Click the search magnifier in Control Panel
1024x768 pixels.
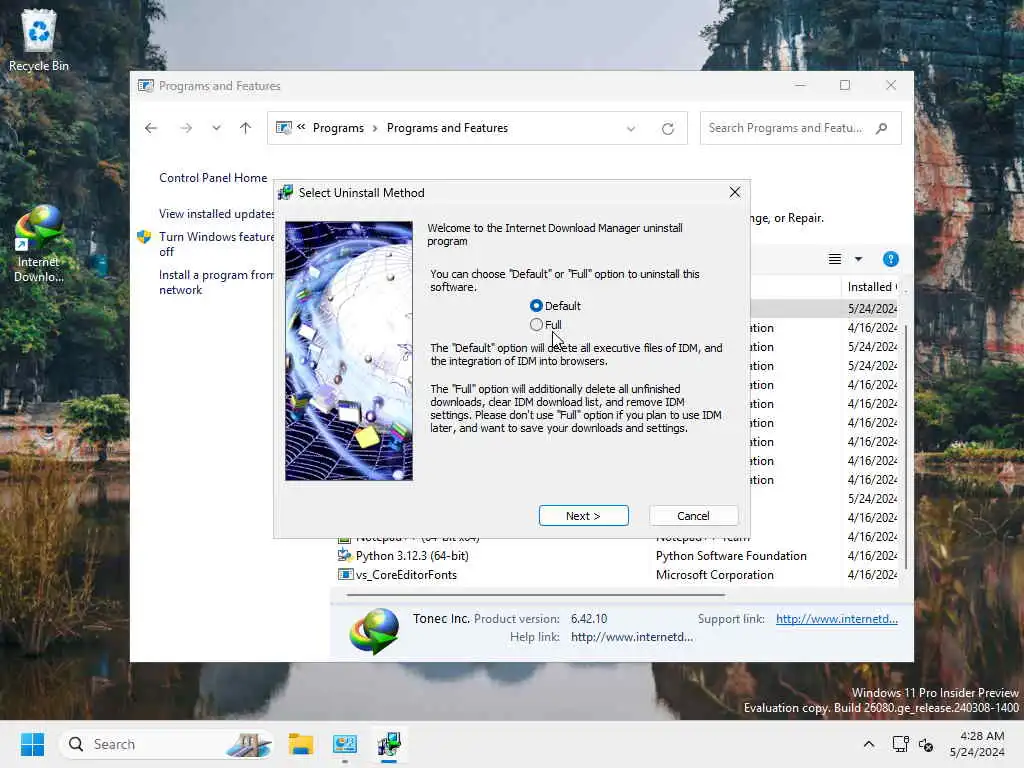(x=882, y=128)
